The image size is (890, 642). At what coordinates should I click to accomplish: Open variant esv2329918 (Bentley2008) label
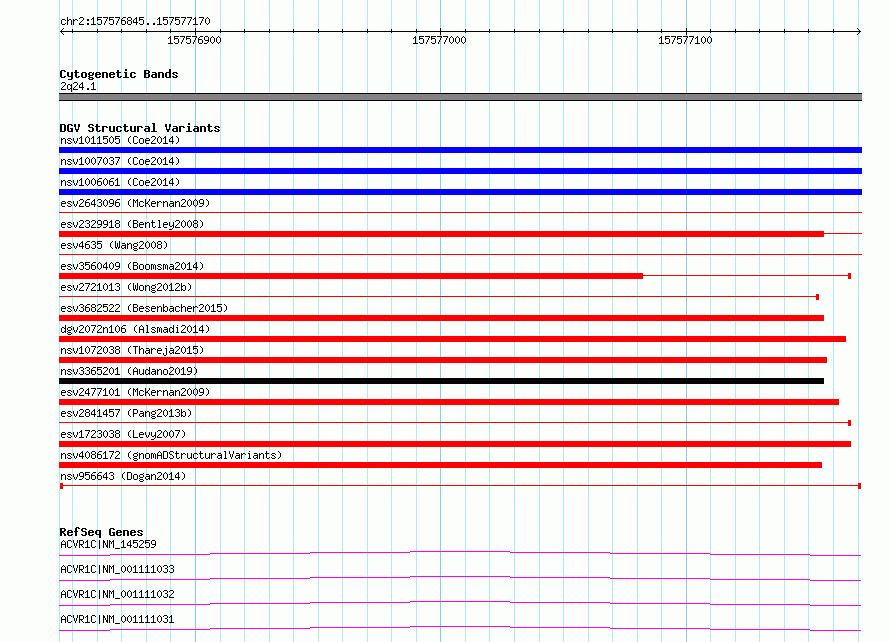[x=132, y=224]
